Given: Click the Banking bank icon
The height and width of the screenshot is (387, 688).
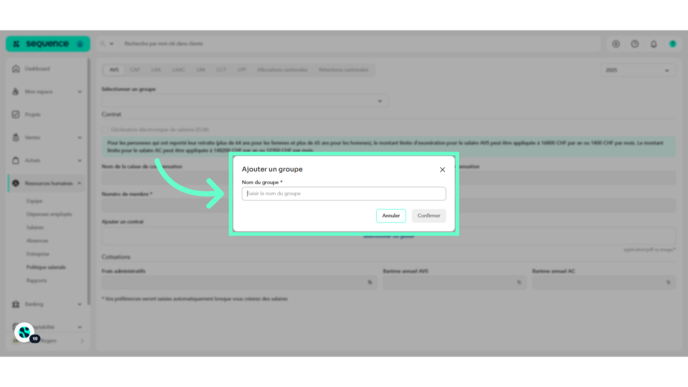Looking at the screenshot, I should click(x=16, y=304).
